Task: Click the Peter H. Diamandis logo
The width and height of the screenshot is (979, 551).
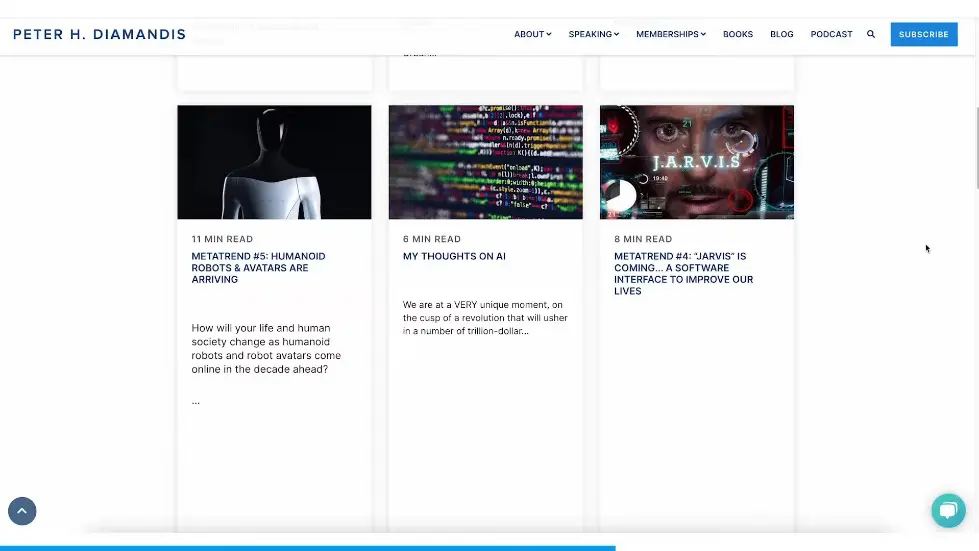Action: pyautogui.click(x=99, y=34)
